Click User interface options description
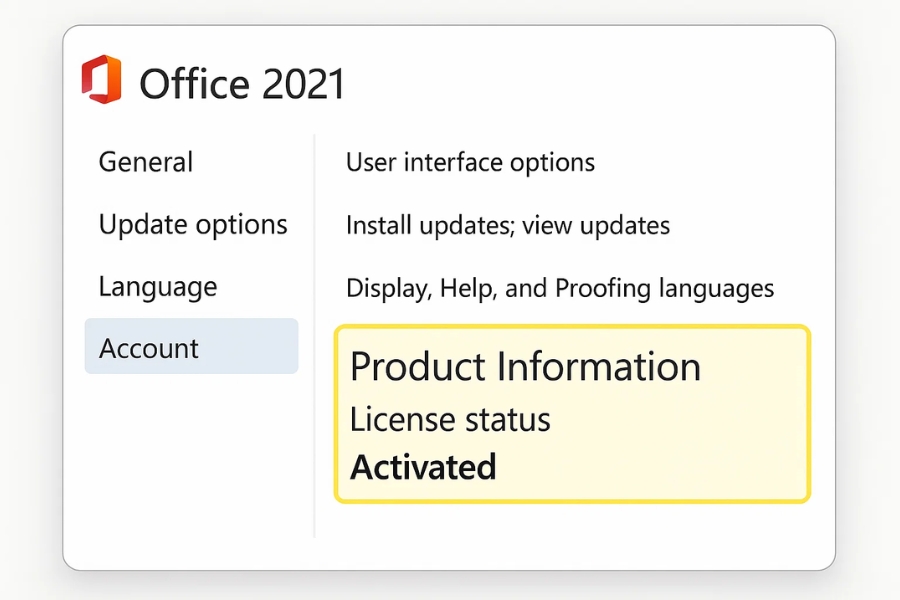This screenshot has height=600, width=900. click(x=470, y=162)
